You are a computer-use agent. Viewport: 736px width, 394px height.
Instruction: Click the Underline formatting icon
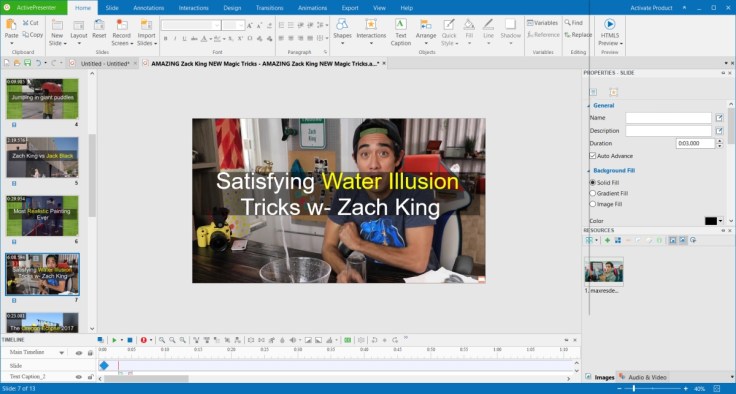[x=184, y=39]
